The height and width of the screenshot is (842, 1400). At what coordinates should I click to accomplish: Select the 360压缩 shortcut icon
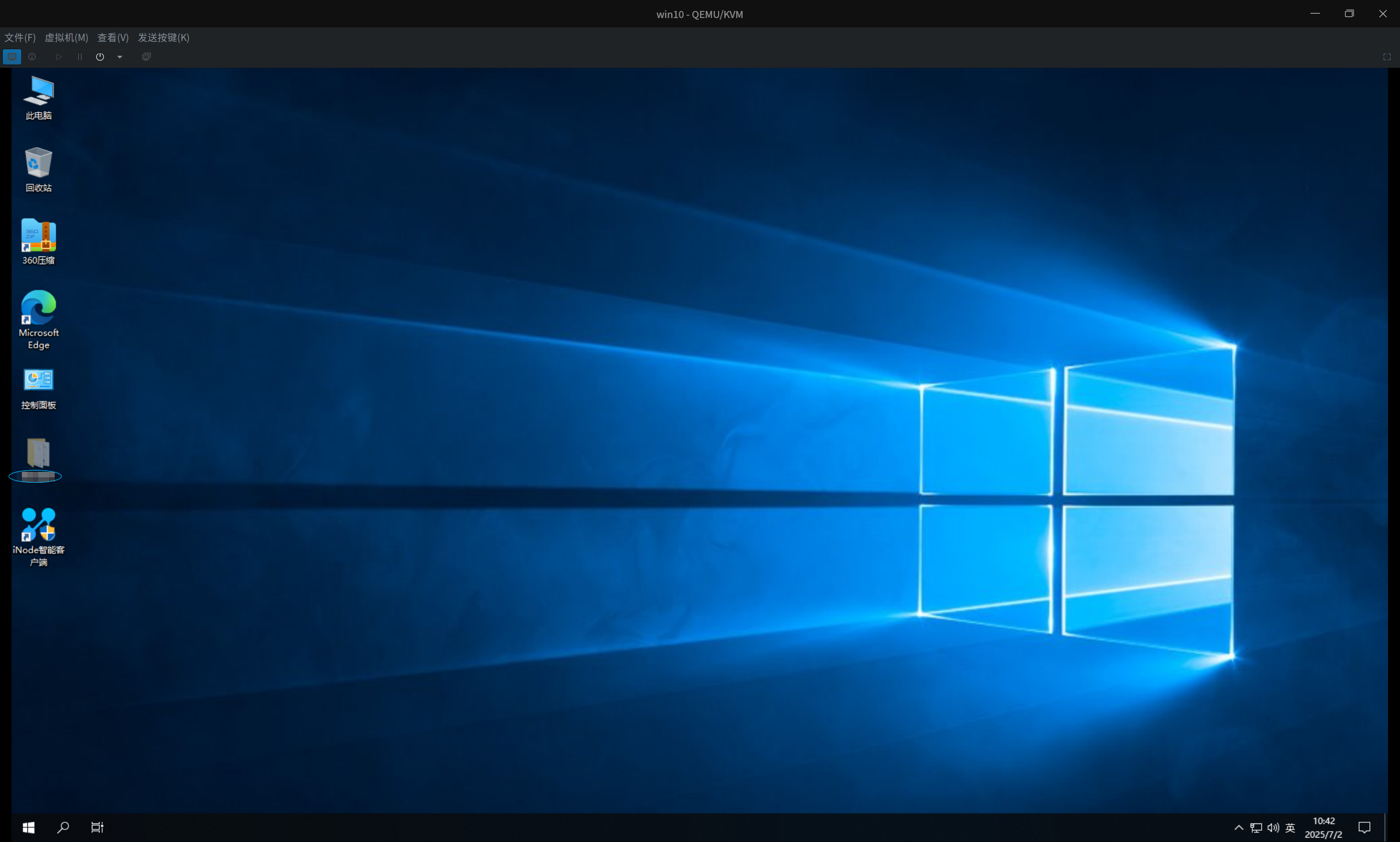click(x=39, y=242)
